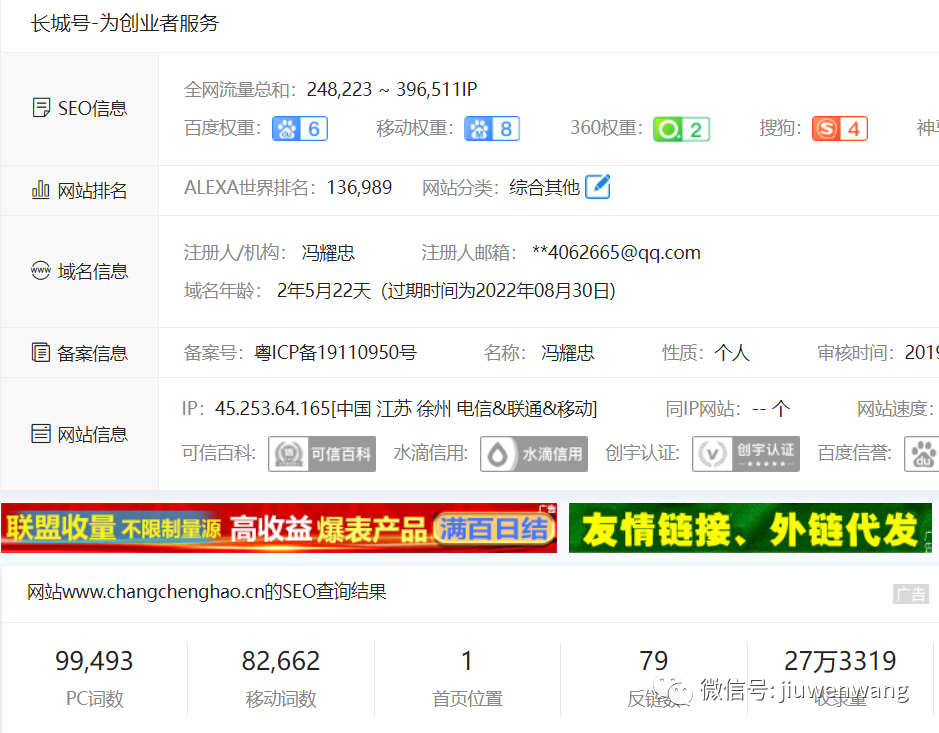Open the 可信百科 certification badge
Screen dimensions: 939x733
pos(322,454)
